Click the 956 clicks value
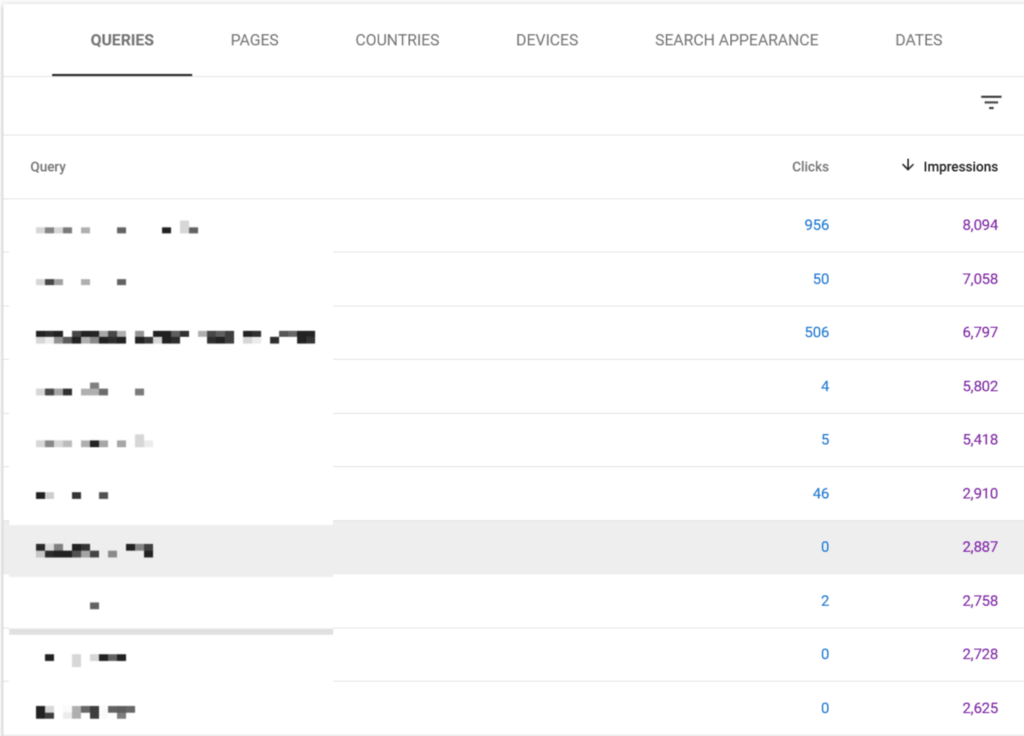Image resolution: width=1024 pixels, height=736 pixels. (816, 225)
